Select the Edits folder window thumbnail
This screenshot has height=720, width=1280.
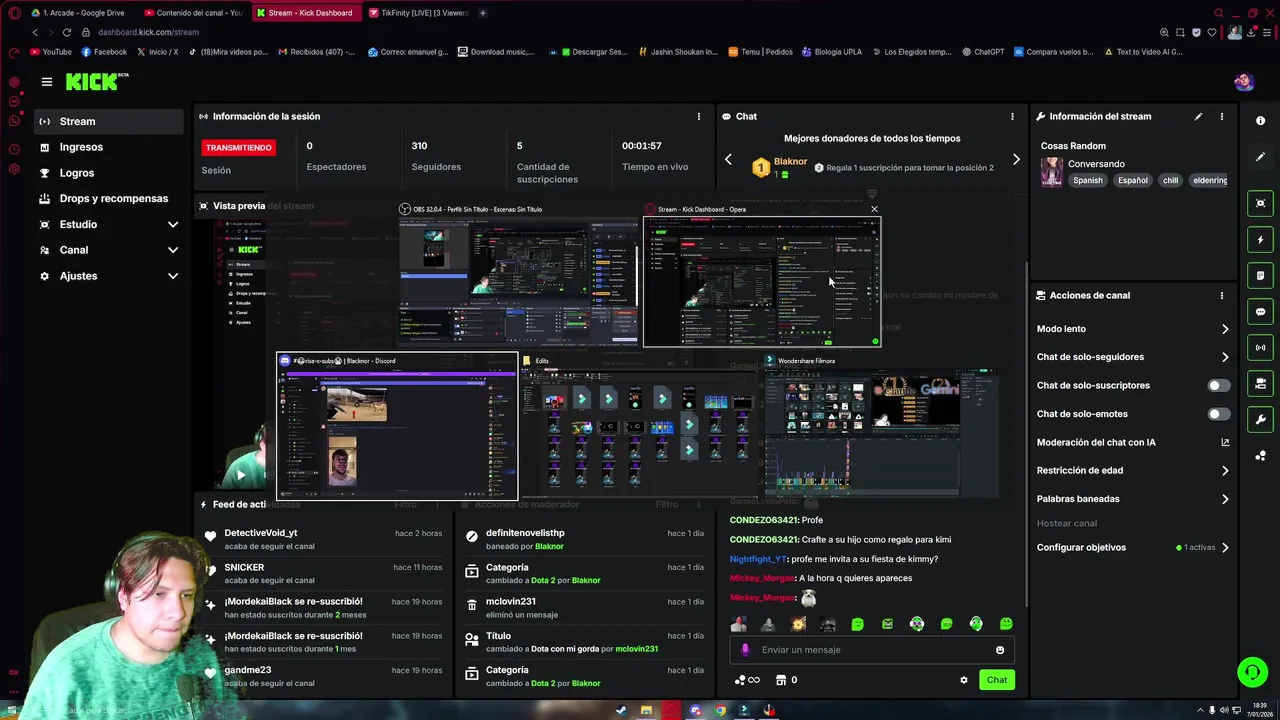pos(640,426)
